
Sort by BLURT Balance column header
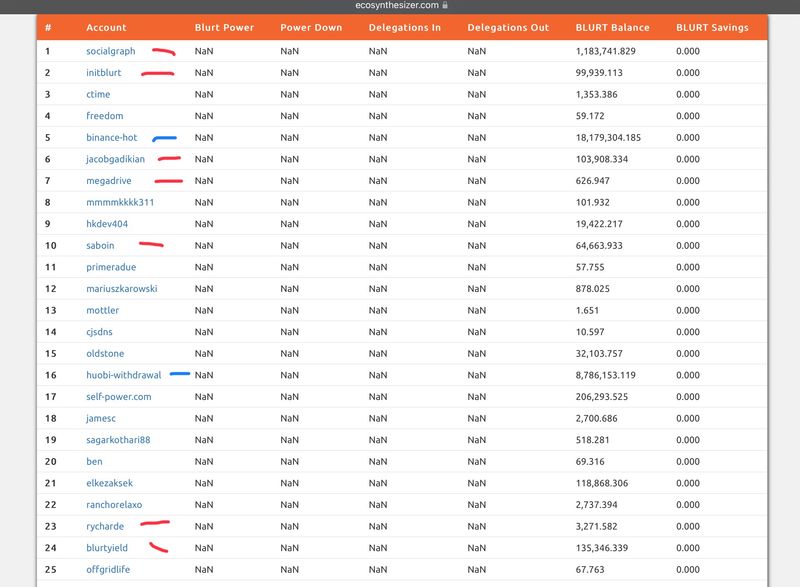(612, 28)
